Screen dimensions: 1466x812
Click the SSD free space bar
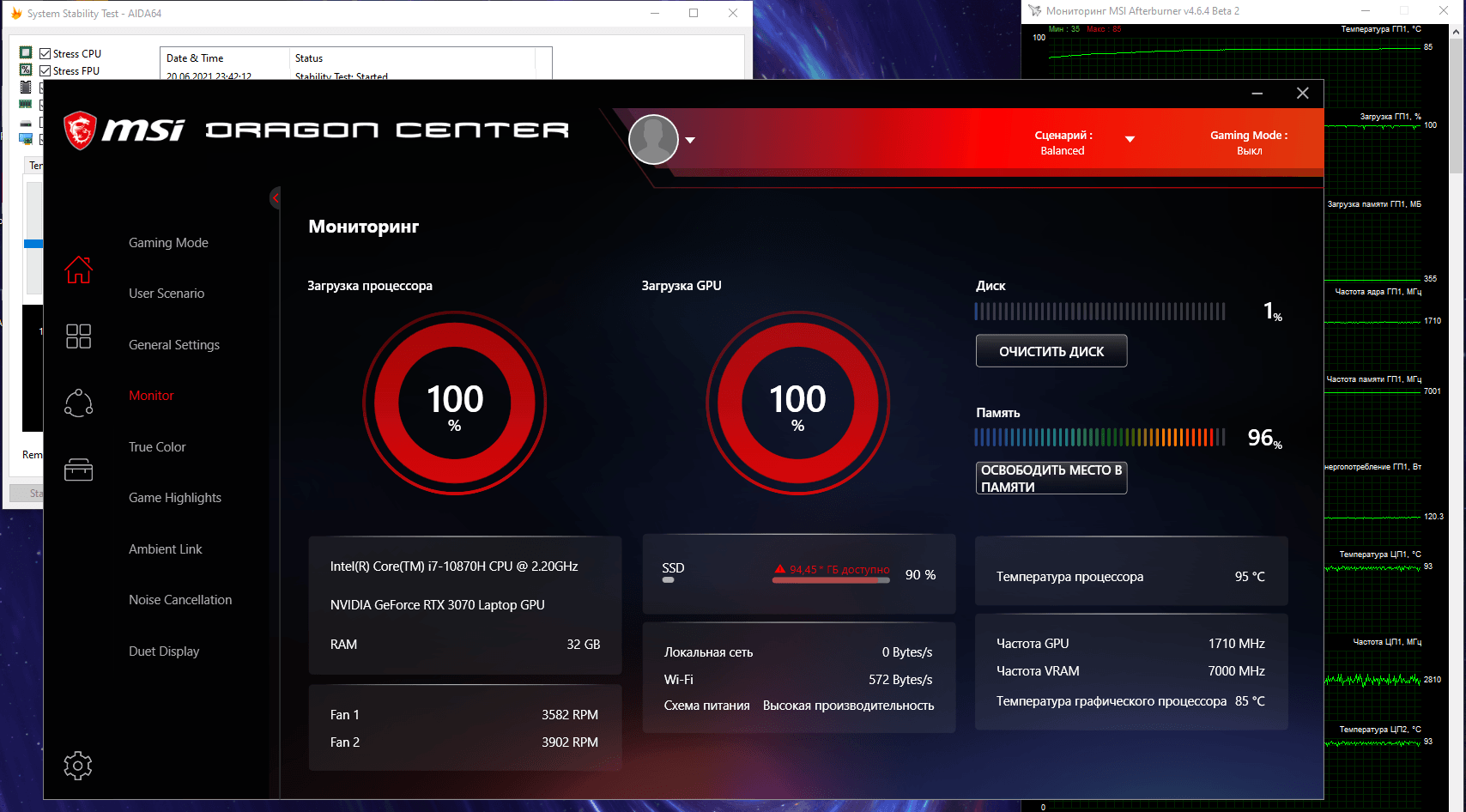[x=831, y=580]
